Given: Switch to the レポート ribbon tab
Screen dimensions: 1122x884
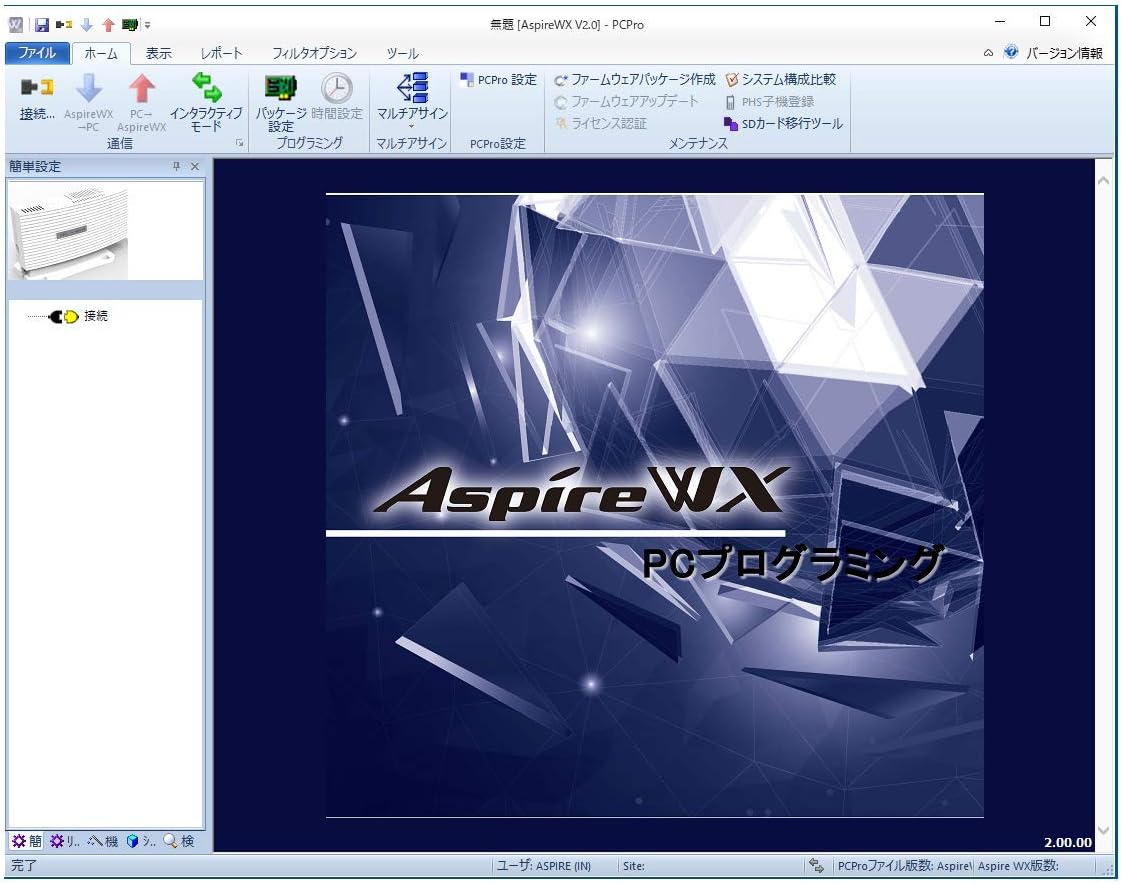Looking at the screenshot, I should tap(221, 53).
